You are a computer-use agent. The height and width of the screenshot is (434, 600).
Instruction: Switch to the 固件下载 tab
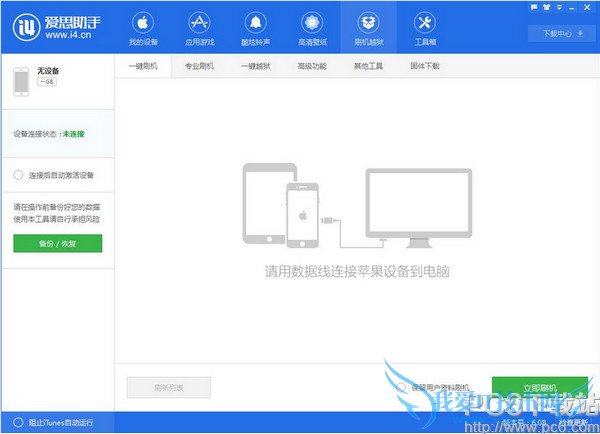(425, 66)
